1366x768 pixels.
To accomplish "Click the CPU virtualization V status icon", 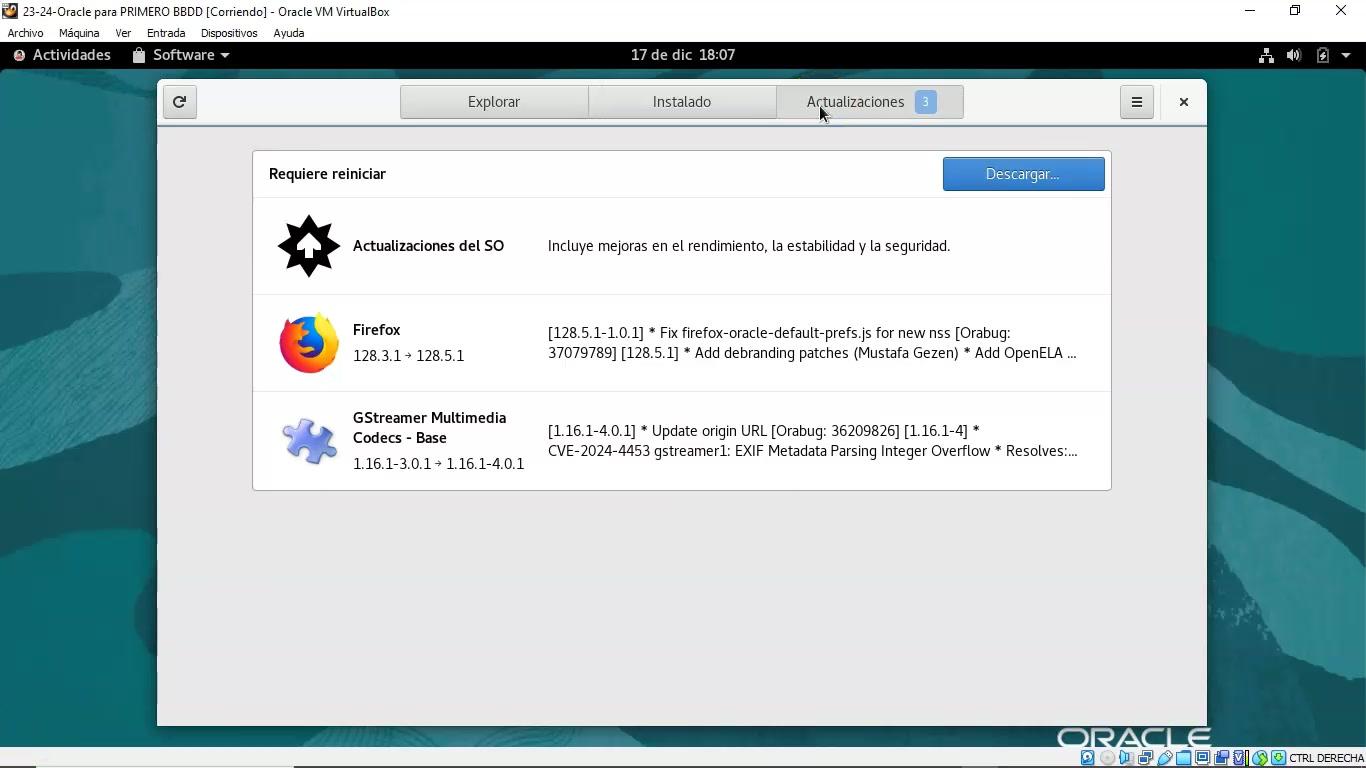I will point(1240,758).
